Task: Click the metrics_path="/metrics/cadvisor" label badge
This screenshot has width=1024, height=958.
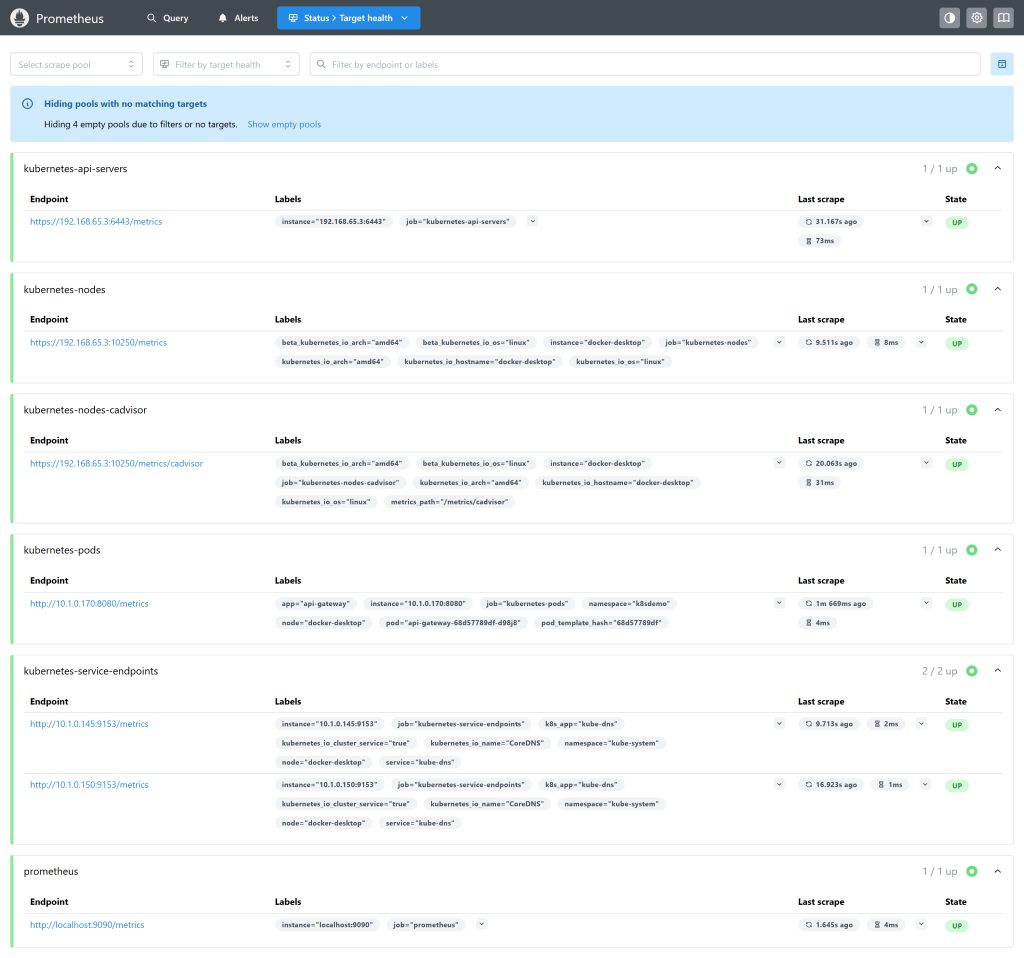Action: click(x=449, y=502)
